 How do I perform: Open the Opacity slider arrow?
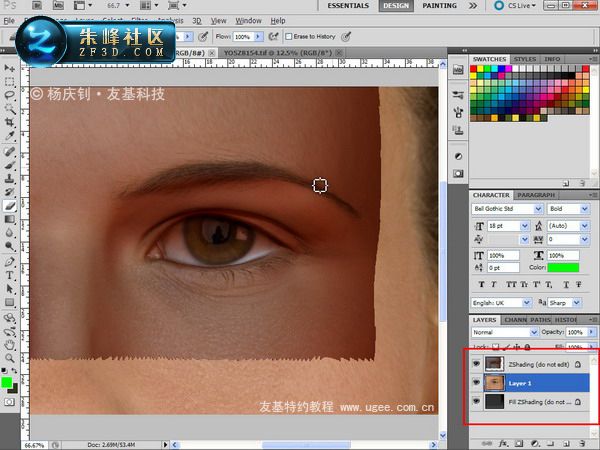point(592,332)
